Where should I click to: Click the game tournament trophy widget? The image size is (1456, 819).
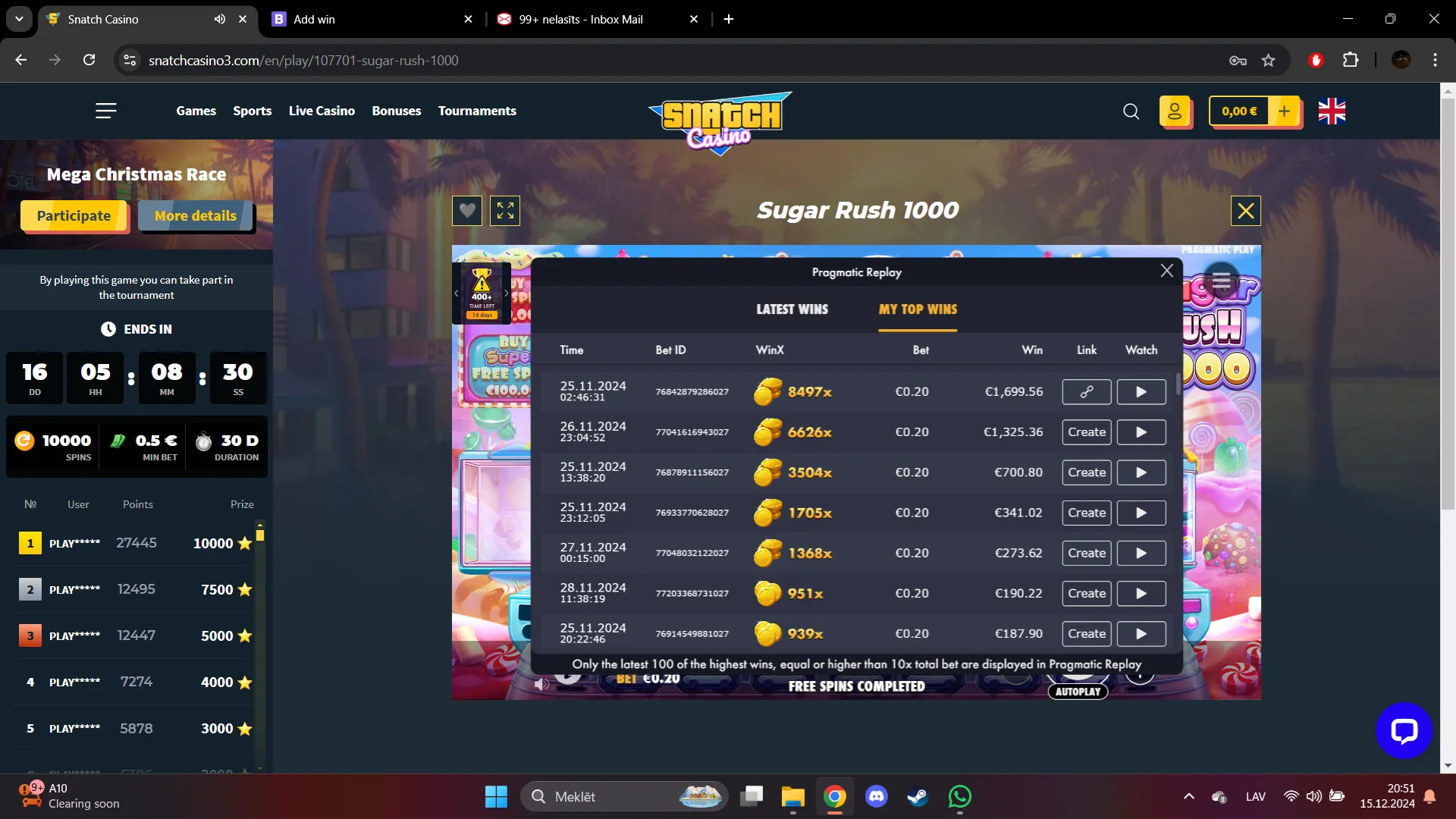click(482, 293)
